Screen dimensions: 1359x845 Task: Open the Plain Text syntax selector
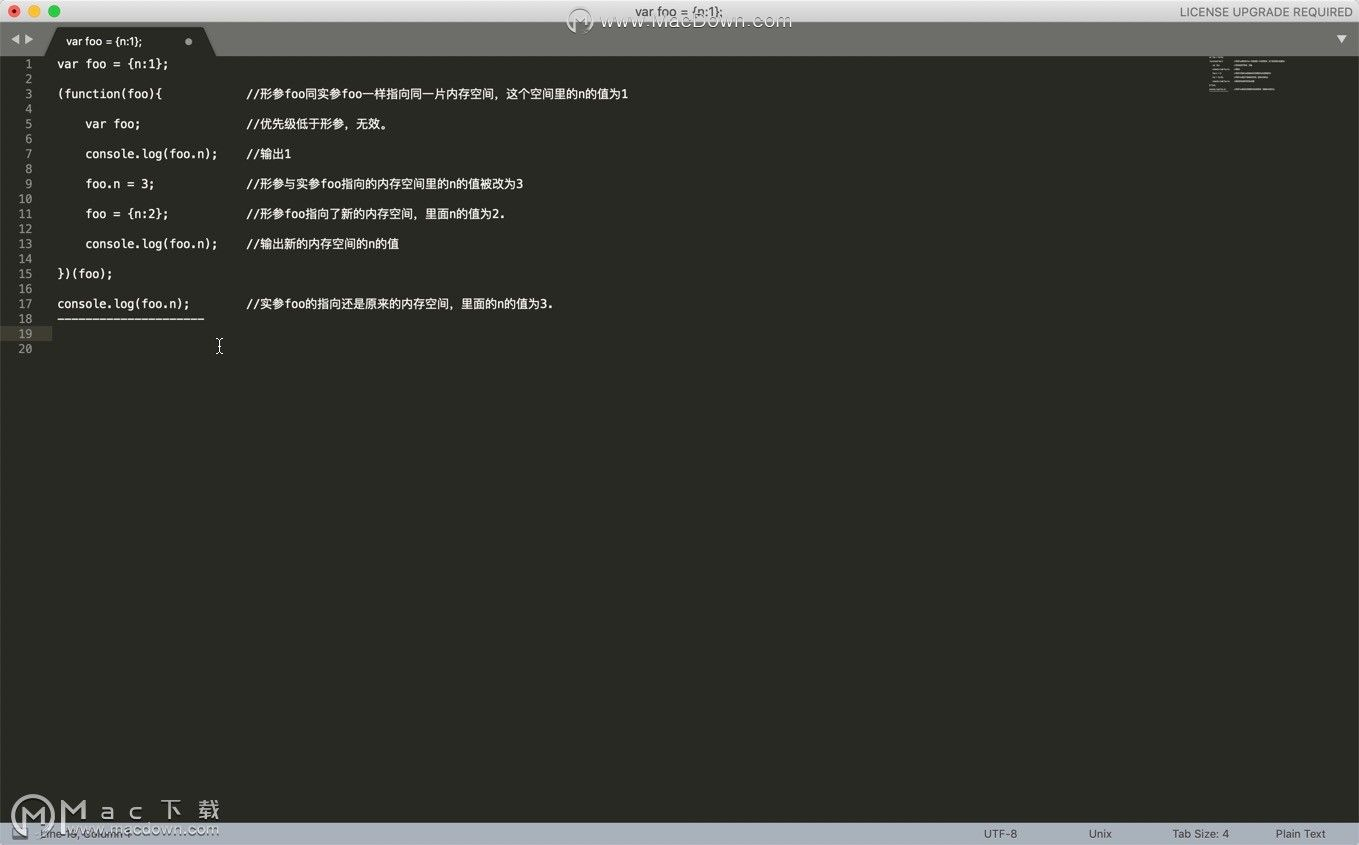coord(1300,834)
